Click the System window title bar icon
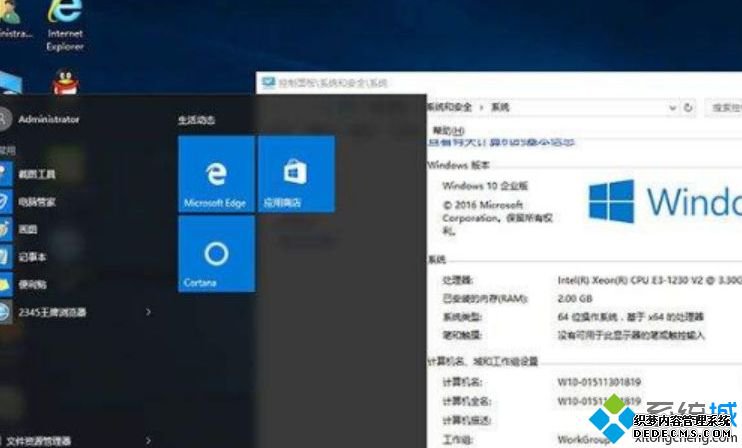Screen dimensions: 742x448 268,83
